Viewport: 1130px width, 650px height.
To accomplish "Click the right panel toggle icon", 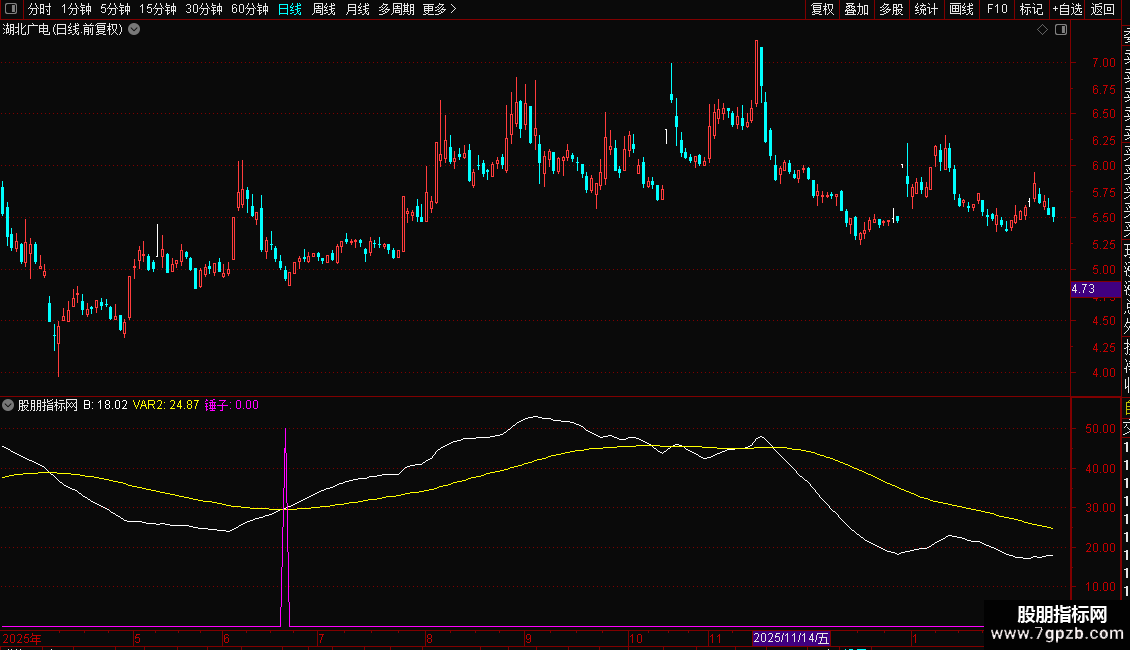I will [1061, 30].
